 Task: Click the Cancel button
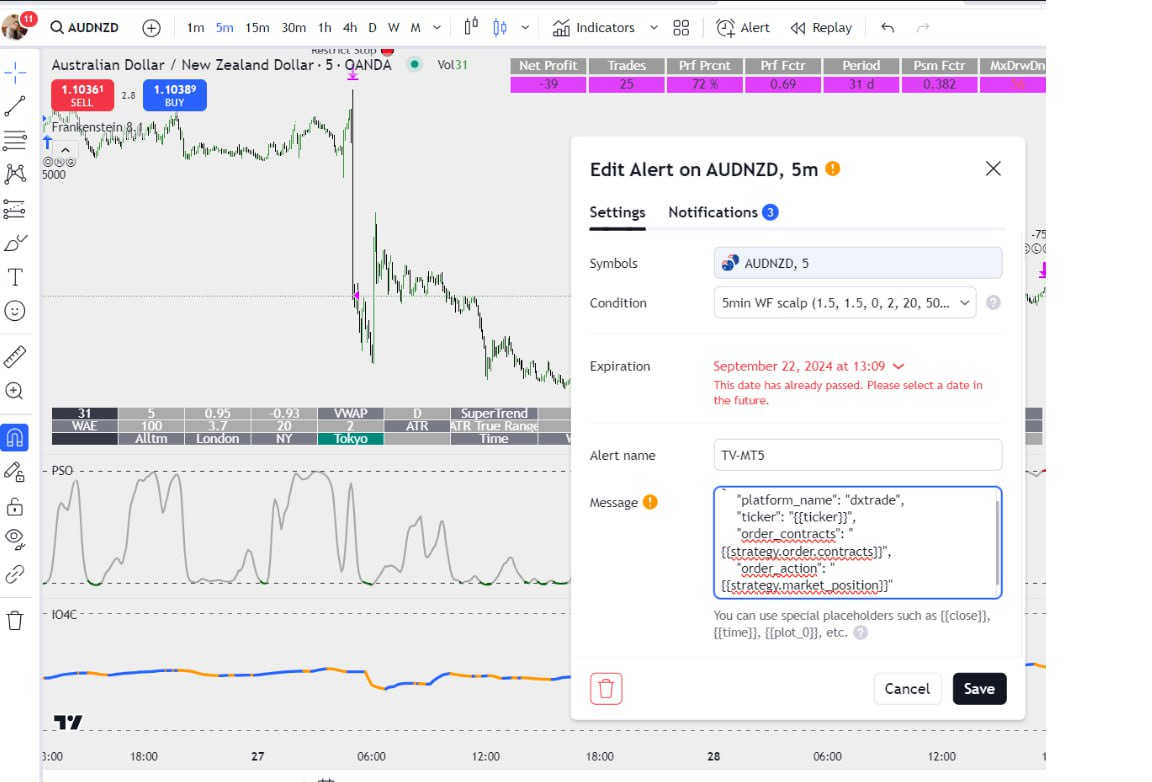(x=907, y=689)
